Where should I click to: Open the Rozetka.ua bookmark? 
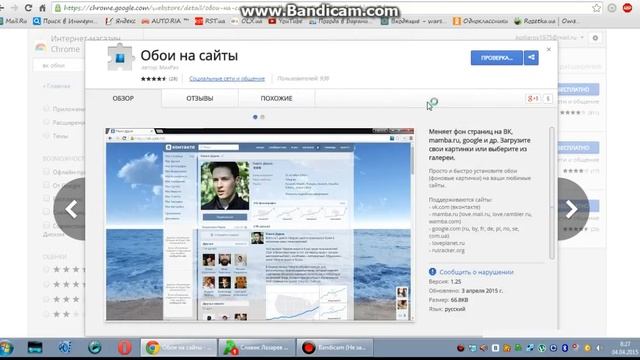point(535,21)
